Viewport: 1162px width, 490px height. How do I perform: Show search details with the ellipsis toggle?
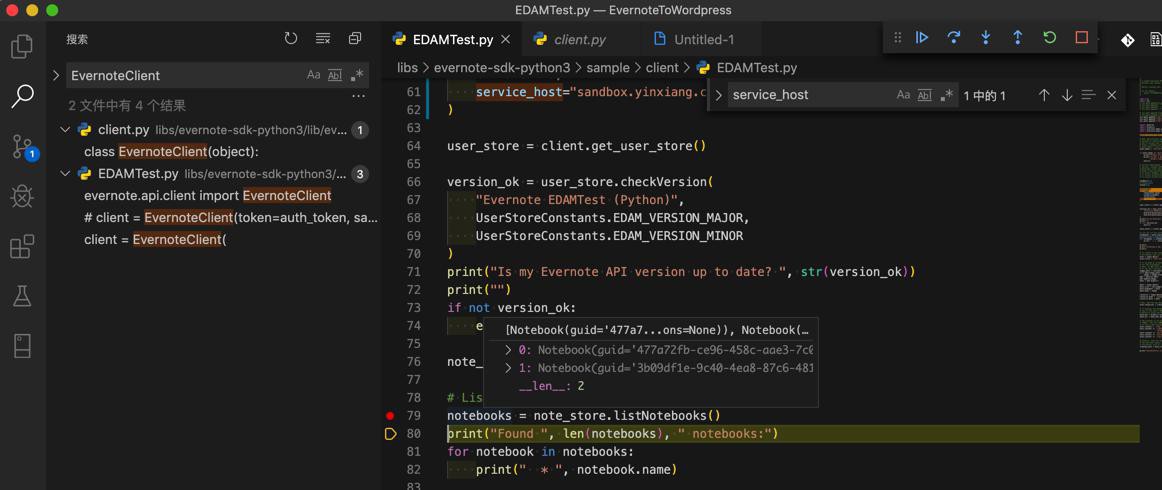358,96
